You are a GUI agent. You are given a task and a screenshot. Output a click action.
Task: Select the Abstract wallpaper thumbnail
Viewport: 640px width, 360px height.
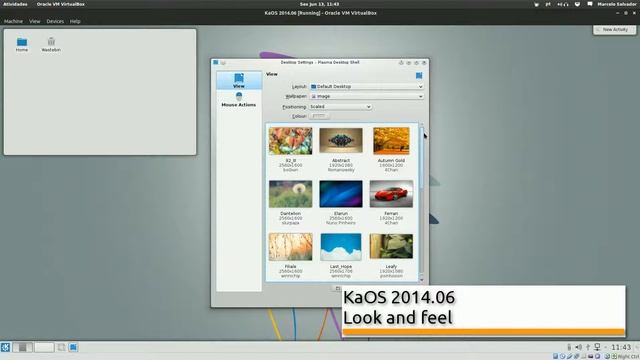341,141
